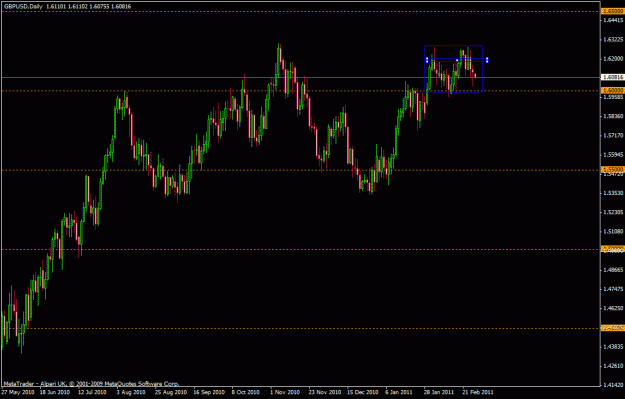The width and height of the screenshot is (625, 399).
Task: Click the 1.47475 price scale value
Action: [613, 289]
